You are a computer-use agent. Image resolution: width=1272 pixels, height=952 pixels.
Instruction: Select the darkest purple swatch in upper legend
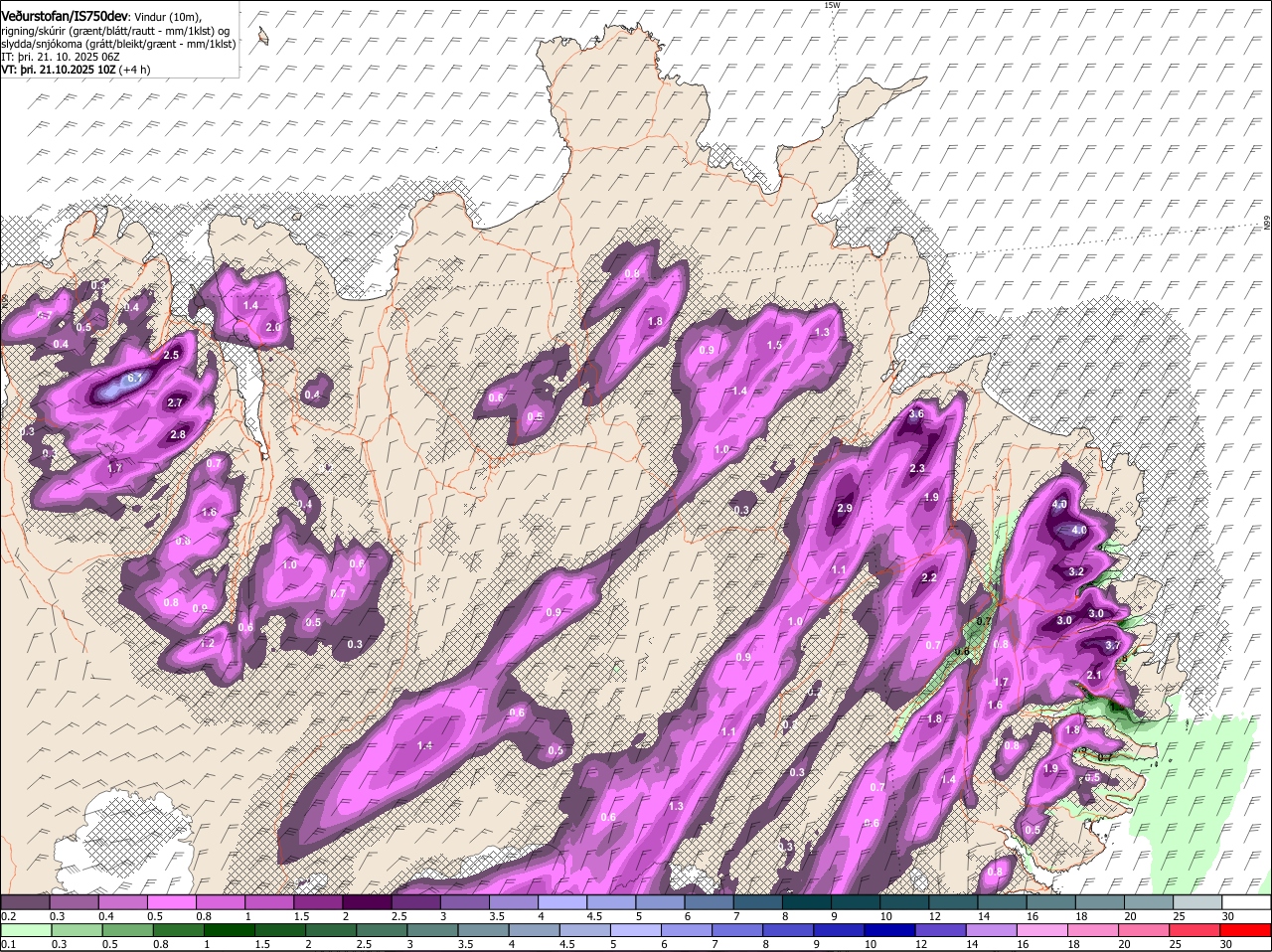[x=366, y=902]
